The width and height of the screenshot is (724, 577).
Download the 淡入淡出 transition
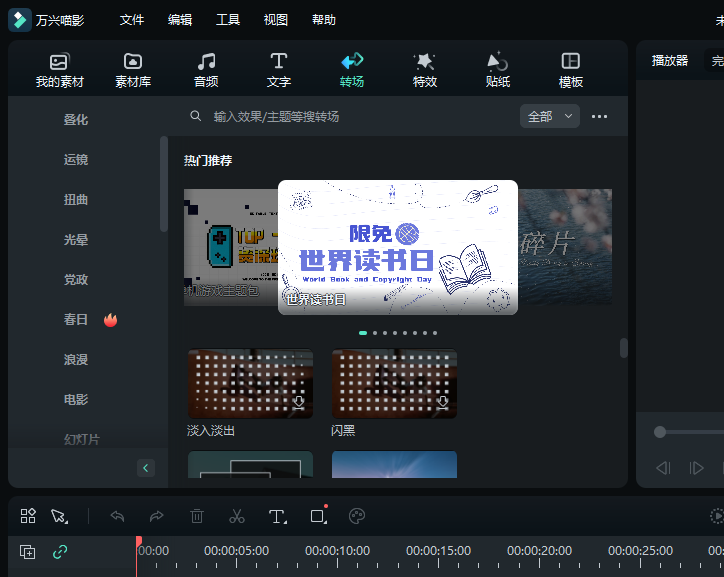[299, 403]
